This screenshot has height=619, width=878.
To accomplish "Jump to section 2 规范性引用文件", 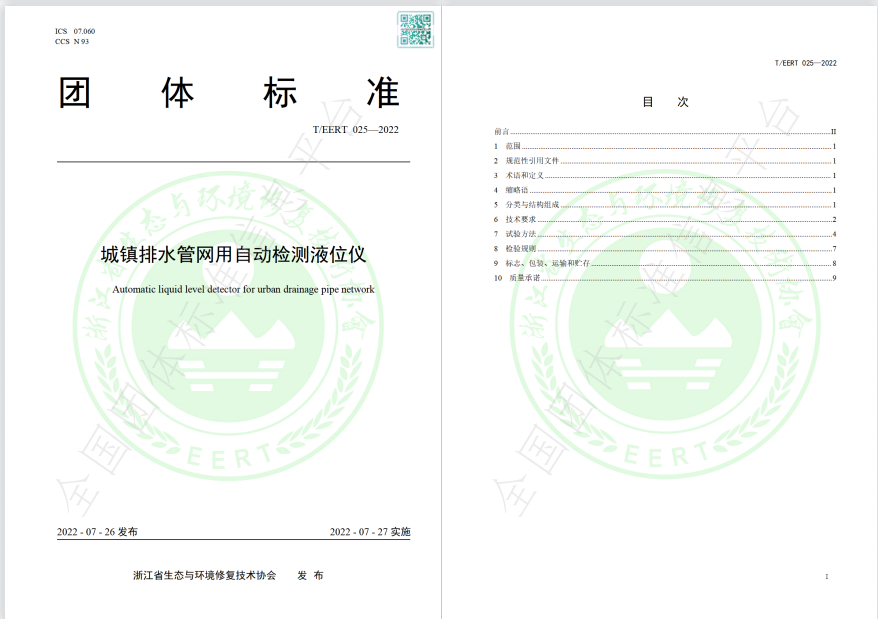I will point(665,161).
